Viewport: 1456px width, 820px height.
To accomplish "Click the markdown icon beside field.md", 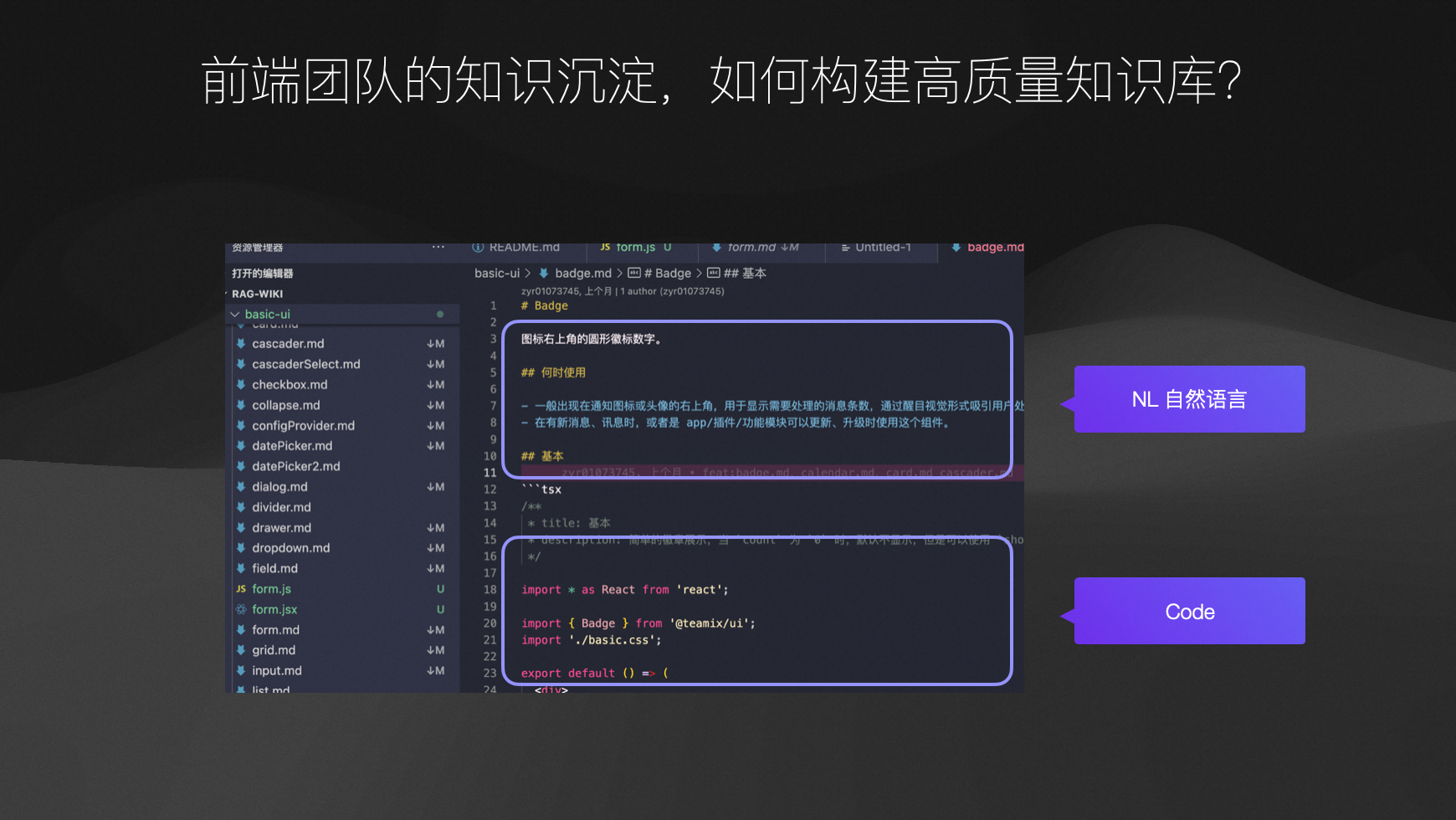I will point(241,568).
